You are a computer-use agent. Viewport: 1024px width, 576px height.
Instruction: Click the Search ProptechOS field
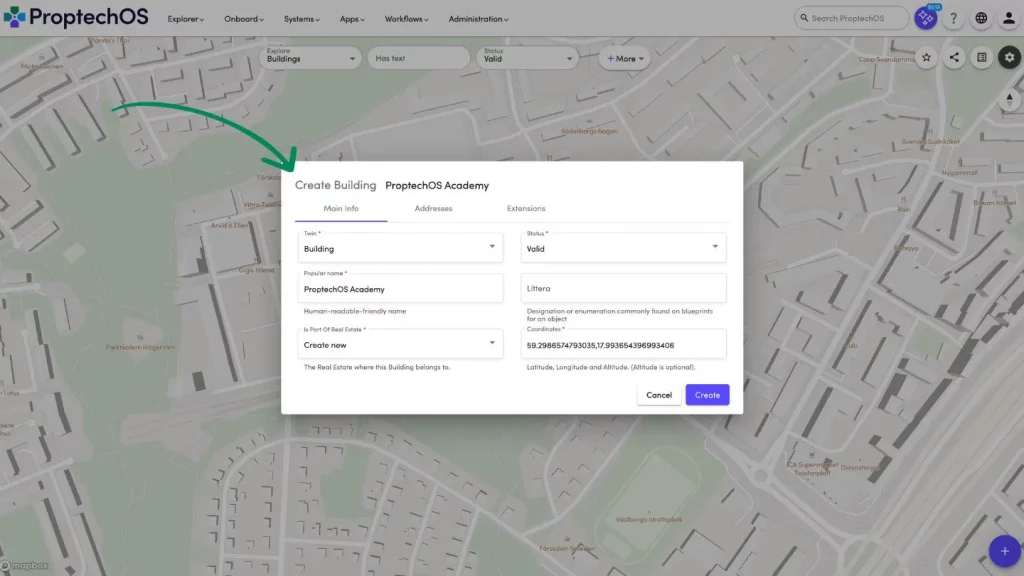pyautogui.click(x=852, y=18)
